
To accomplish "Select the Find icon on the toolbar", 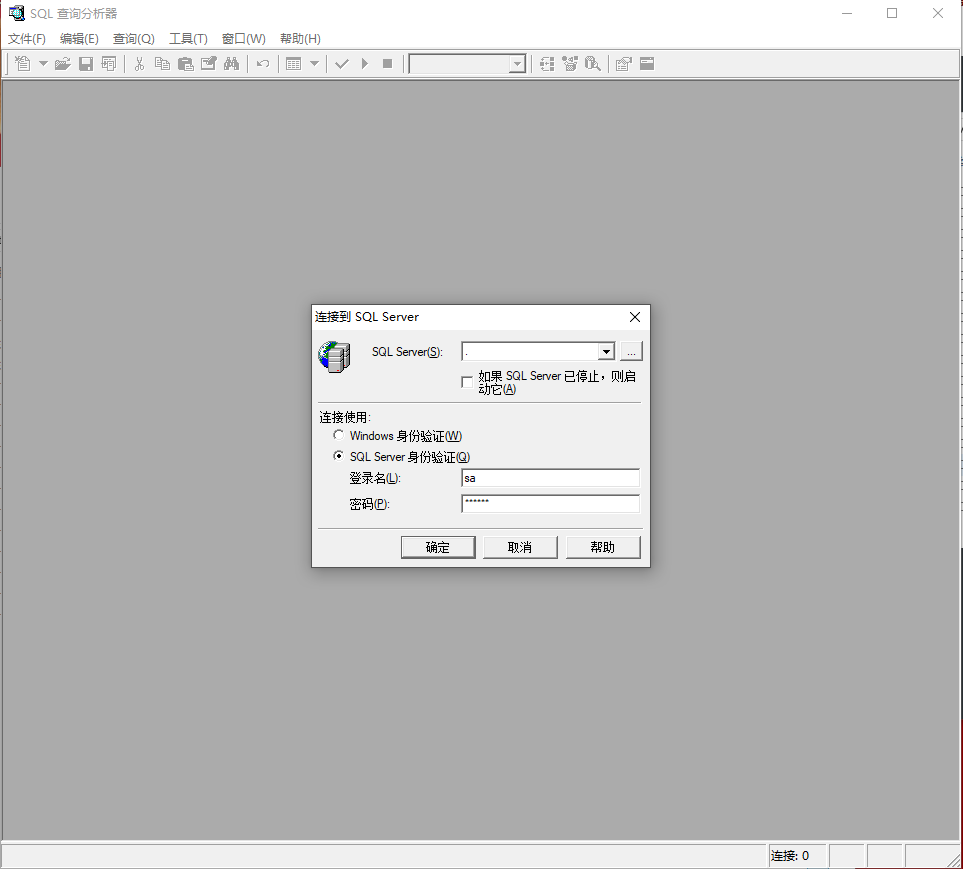I will (x=231, y=63).
